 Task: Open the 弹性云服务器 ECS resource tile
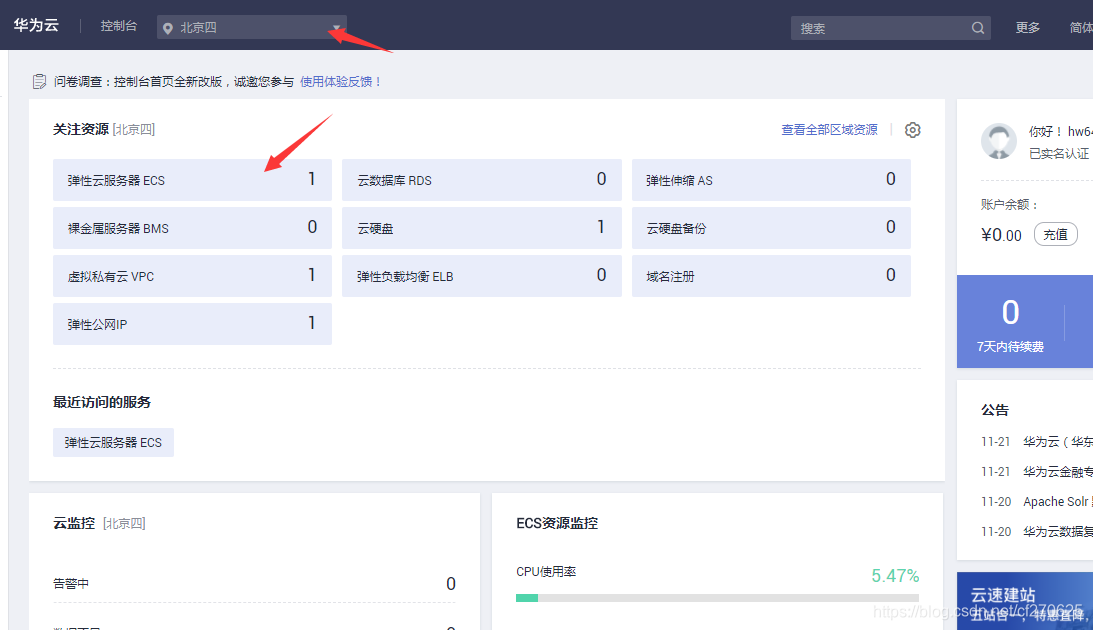pyautogui.click(x=192, y=180)
